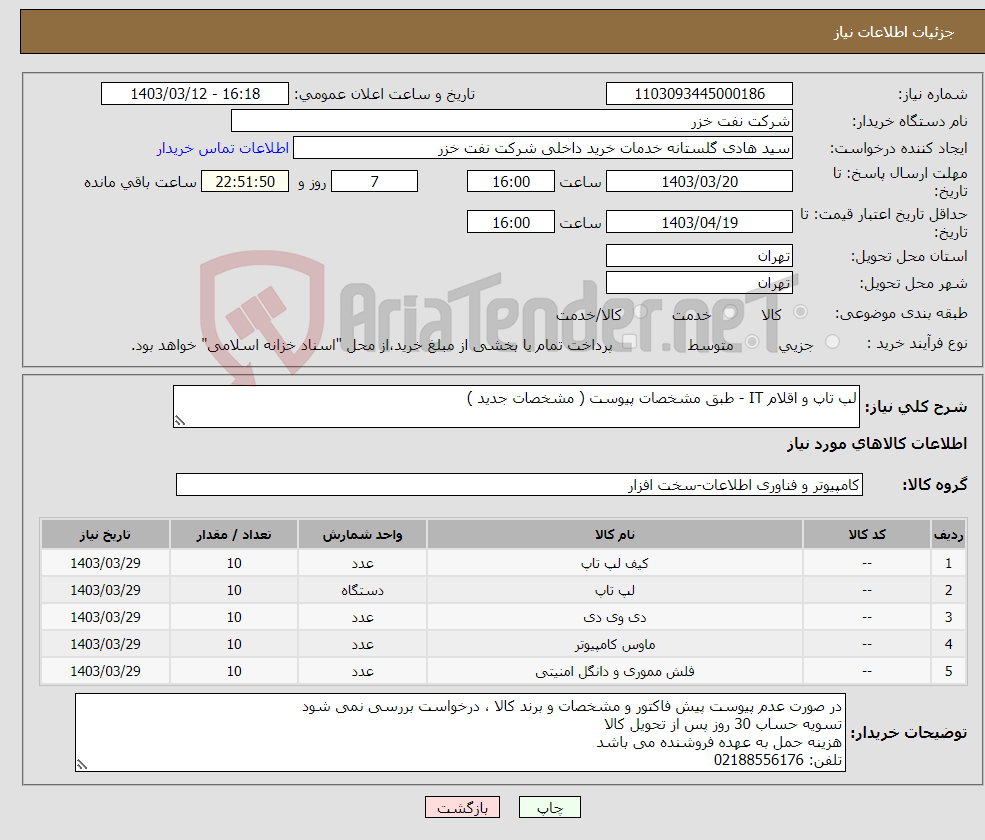Click the announcement date field 1403/03/12 - 16:18
985x840 pixels.
(195, 94)
